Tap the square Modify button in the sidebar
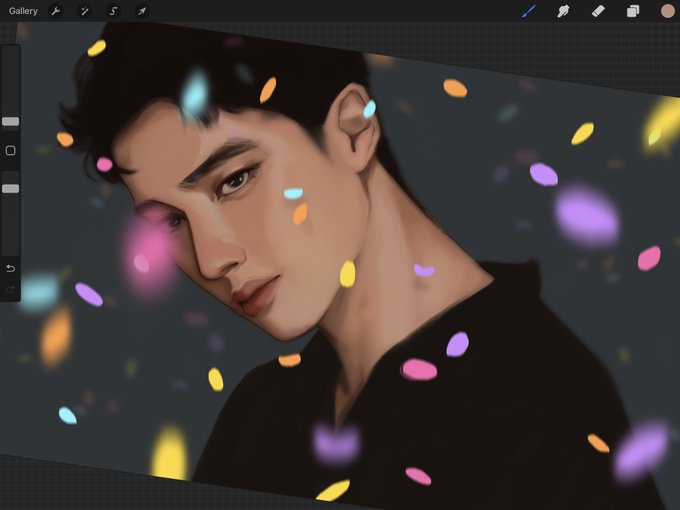The width and height of the screenshot is (680, 510). click(10, 150)
